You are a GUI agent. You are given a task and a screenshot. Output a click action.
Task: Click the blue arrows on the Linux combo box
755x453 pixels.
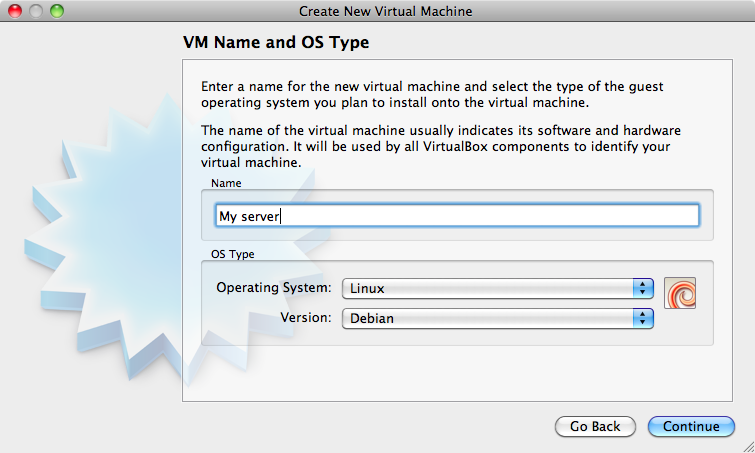pos(643,288)
